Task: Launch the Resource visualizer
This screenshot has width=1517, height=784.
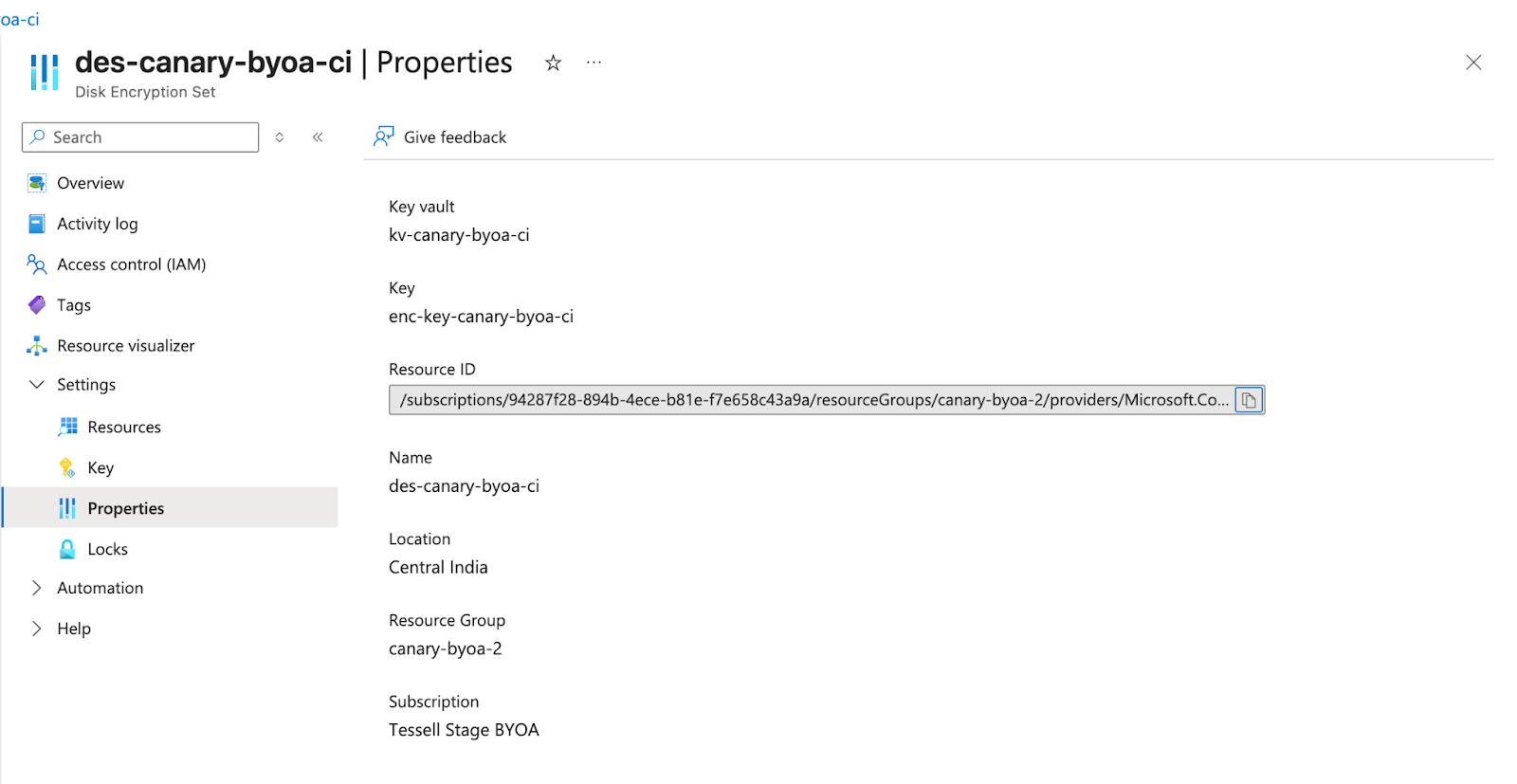Action: pyautogui.click(x=125, y=346)
